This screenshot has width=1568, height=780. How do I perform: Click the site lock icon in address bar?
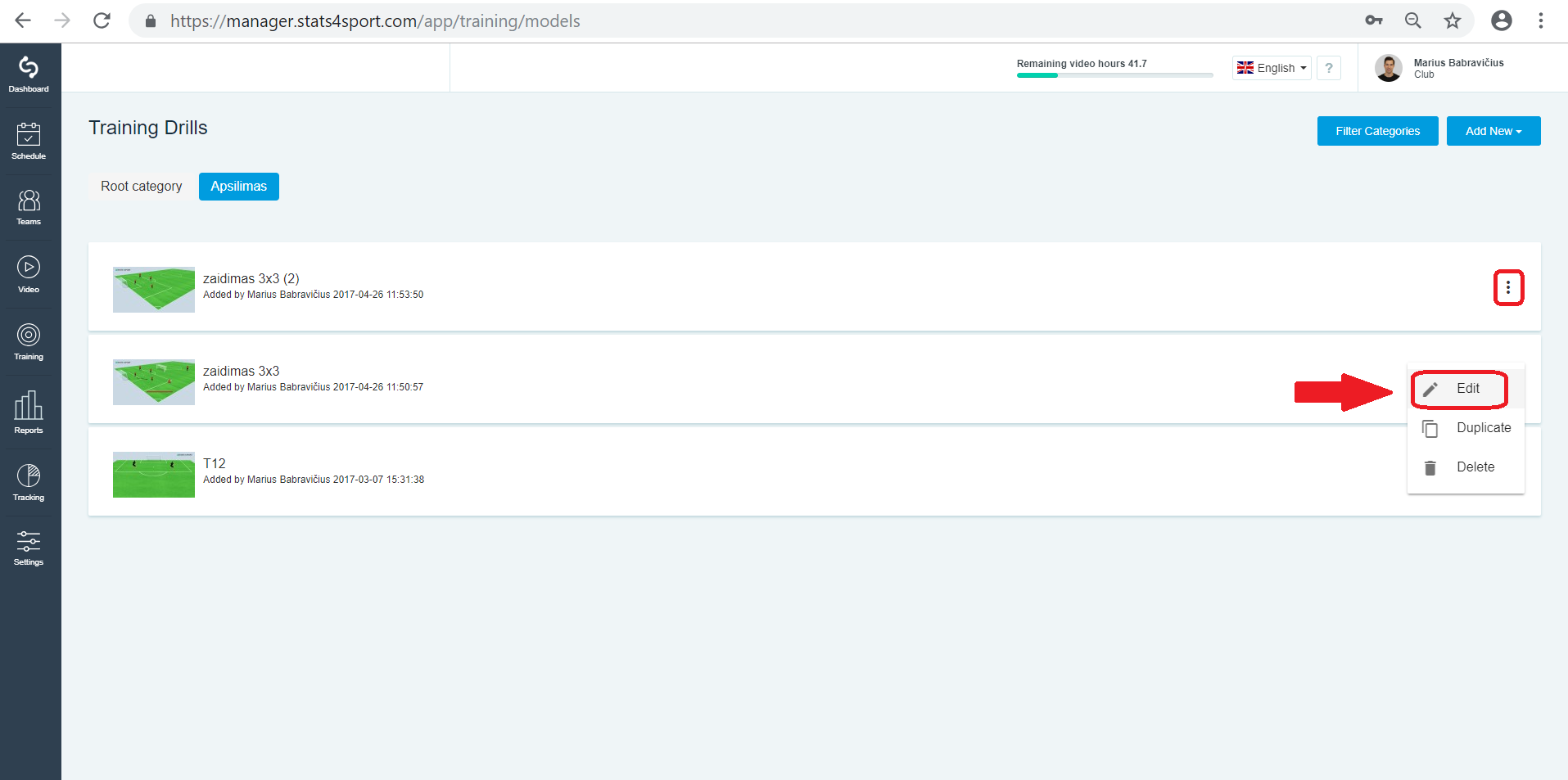coord(151,21)
